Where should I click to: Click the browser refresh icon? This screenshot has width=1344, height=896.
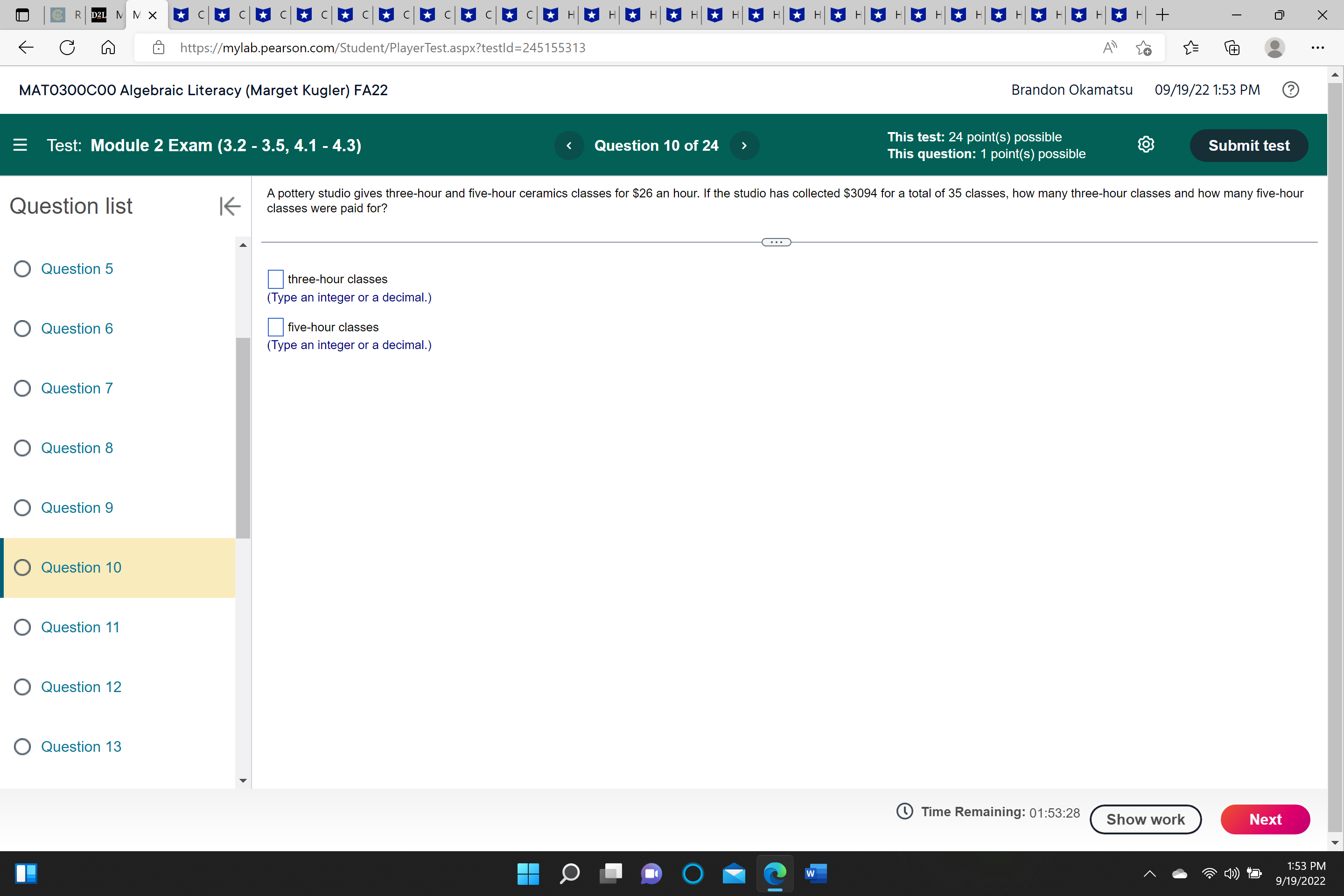coord(67,48)
